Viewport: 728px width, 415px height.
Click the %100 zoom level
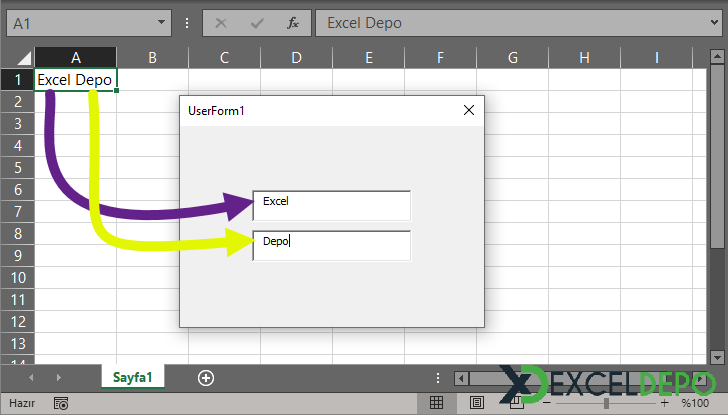[x=695, y=403]
